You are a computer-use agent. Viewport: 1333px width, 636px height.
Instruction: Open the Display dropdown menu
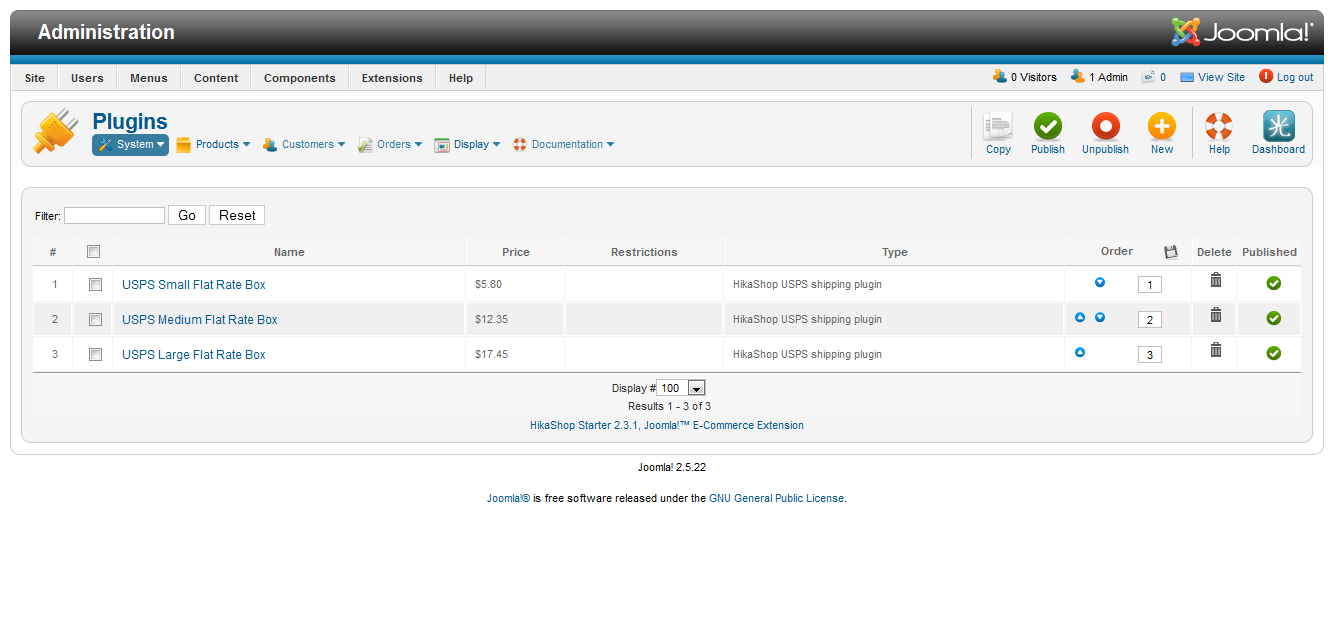pyautogui.click(x=467, y=145)
